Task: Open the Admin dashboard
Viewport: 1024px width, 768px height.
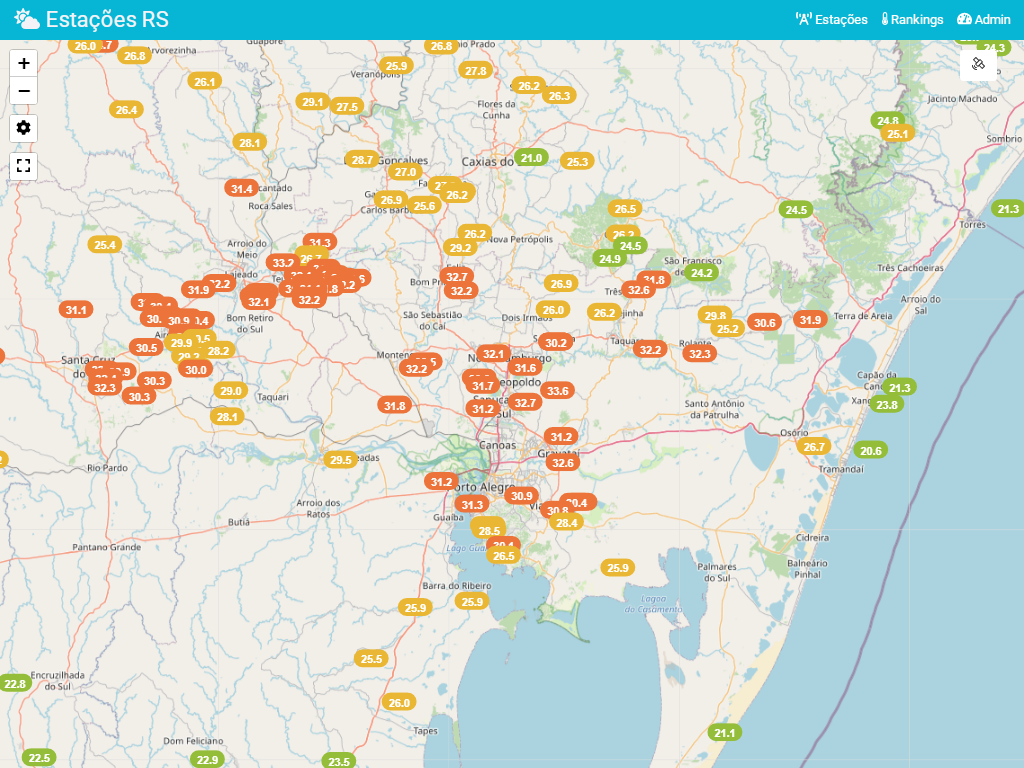Action: click(984, 20)
